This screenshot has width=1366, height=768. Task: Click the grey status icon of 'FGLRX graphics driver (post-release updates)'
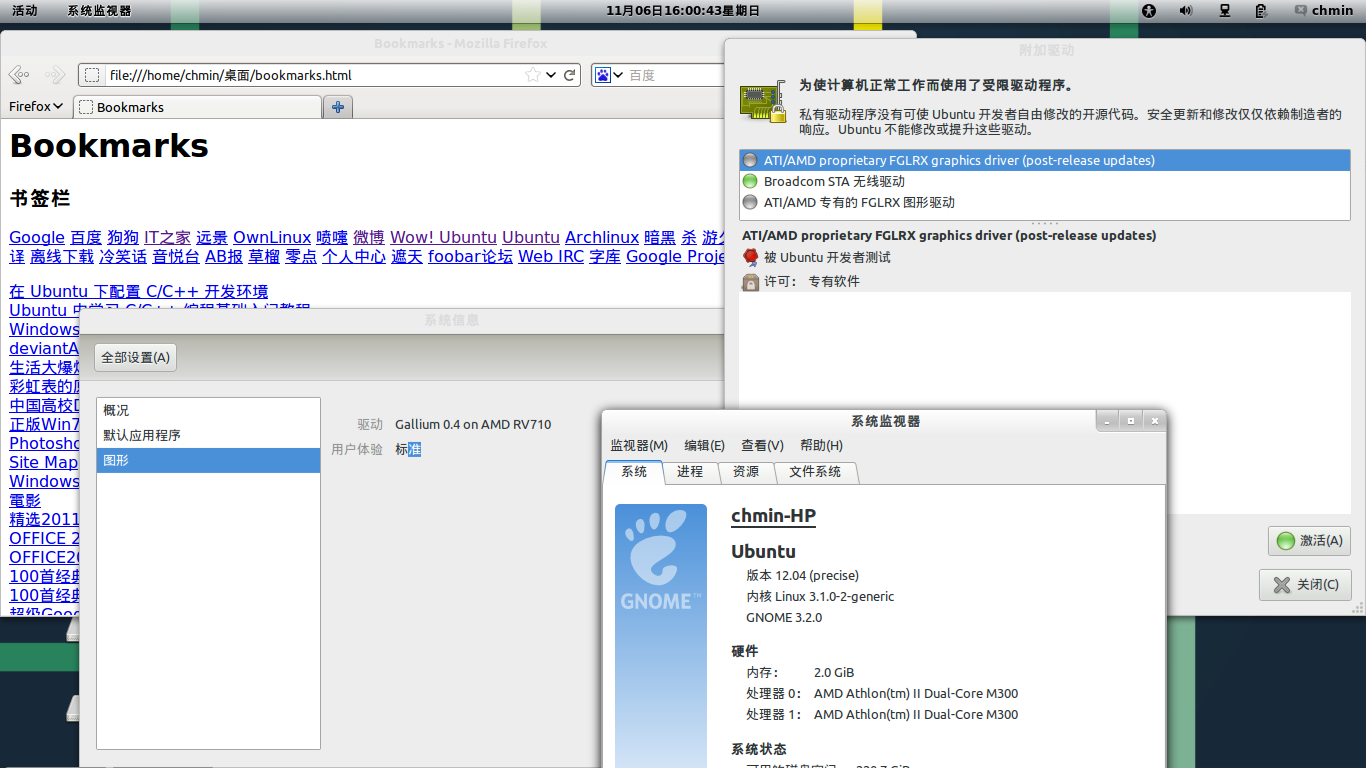pos(750,160)
